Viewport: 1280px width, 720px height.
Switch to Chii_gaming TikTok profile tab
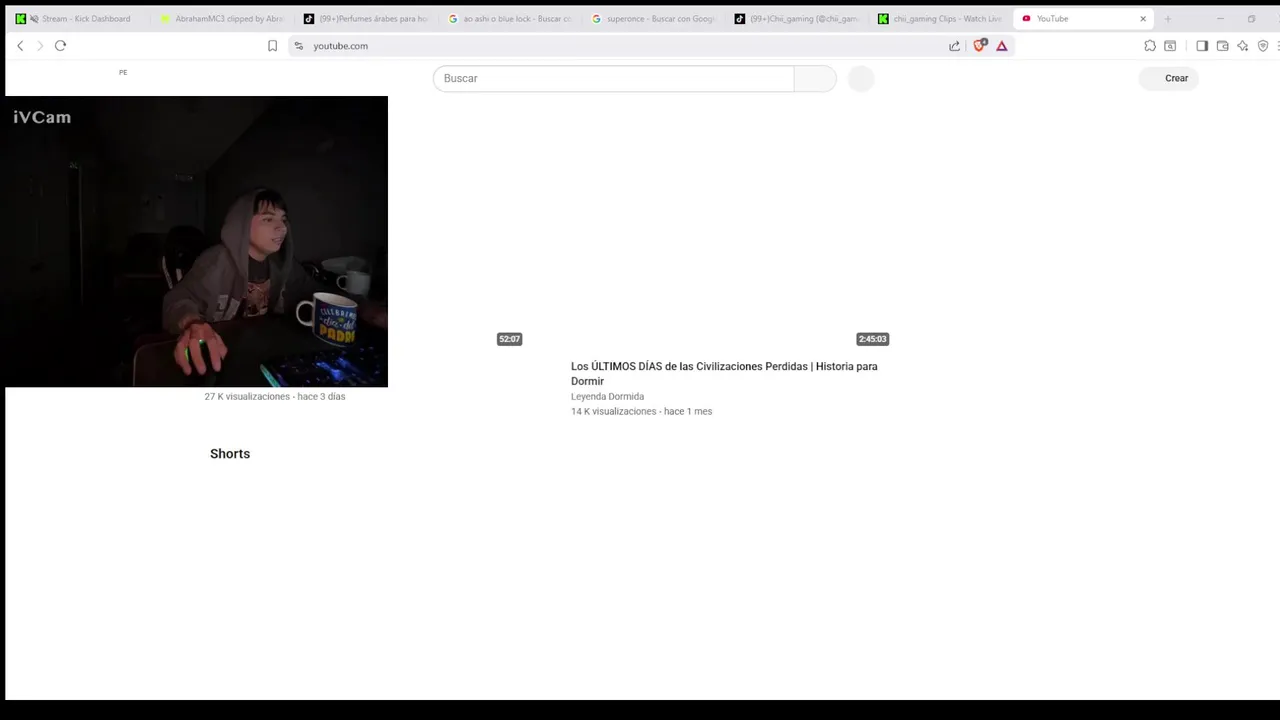tap(798, 18)
